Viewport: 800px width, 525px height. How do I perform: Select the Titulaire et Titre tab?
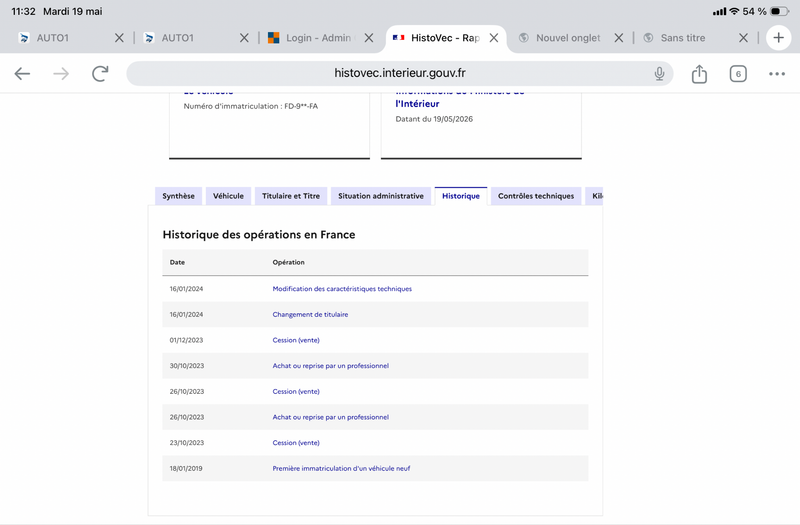pos(291,196)
